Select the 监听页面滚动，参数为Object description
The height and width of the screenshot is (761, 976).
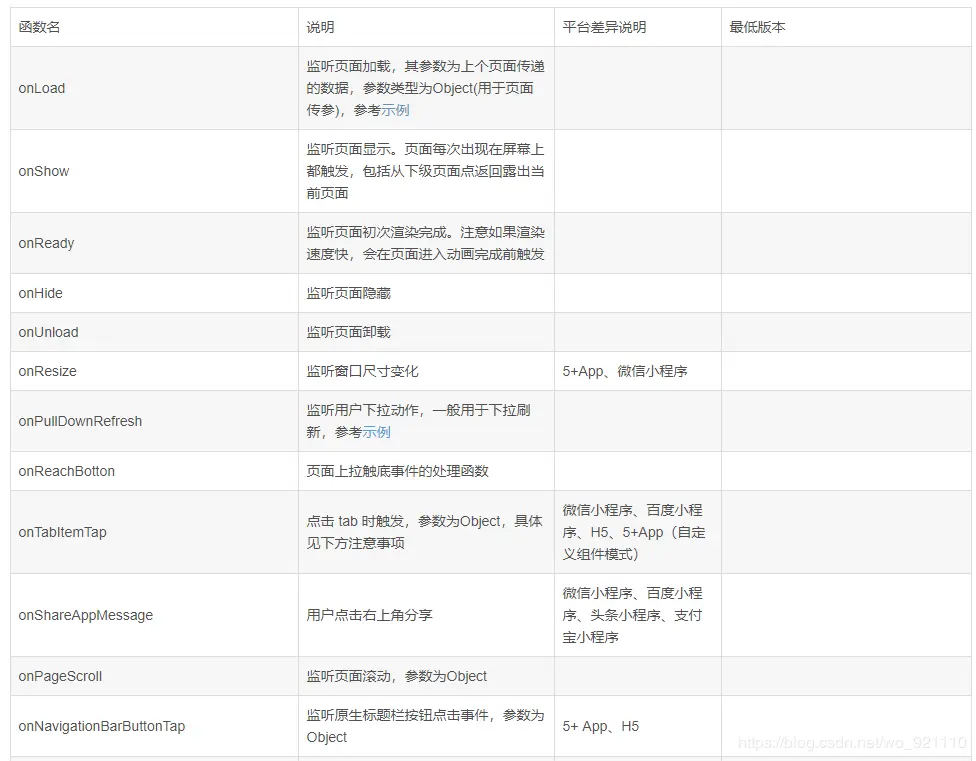[396, 676]
